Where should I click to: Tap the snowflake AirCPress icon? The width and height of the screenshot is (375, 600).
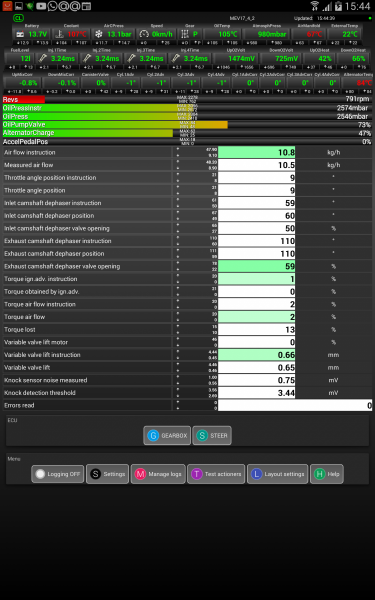pos(98,34)
